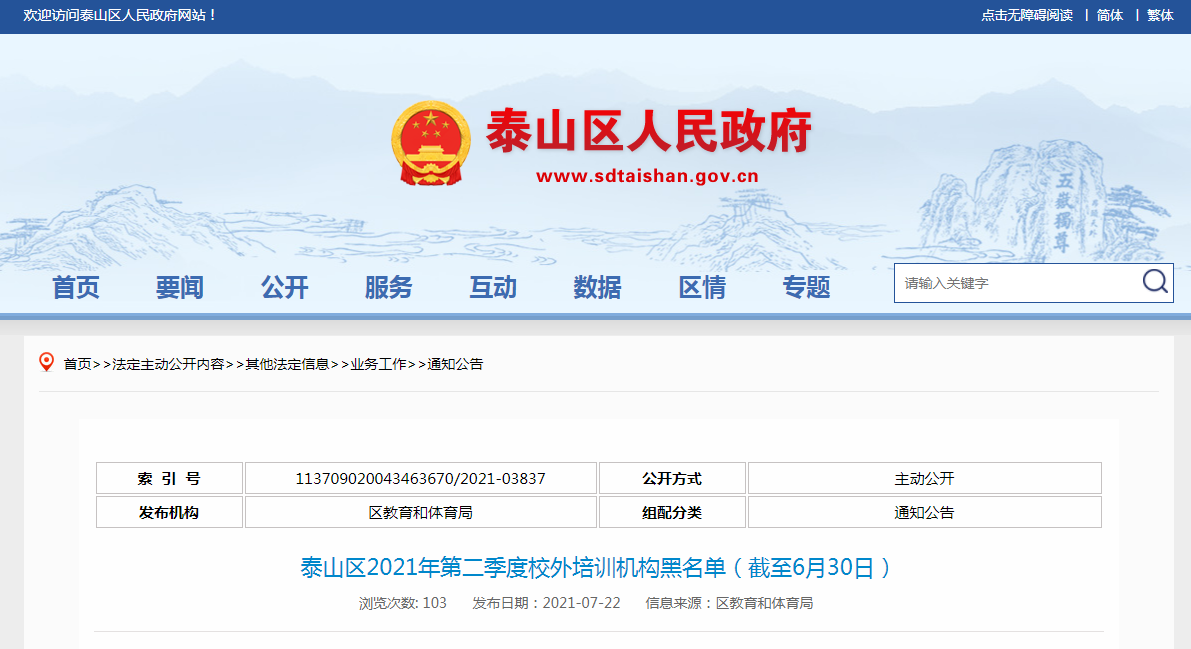Image resolution: width=1191 pixels, height=649 pixels.
Task: Click the 首页 breadcrumb link
Action: tap(77, 364)
